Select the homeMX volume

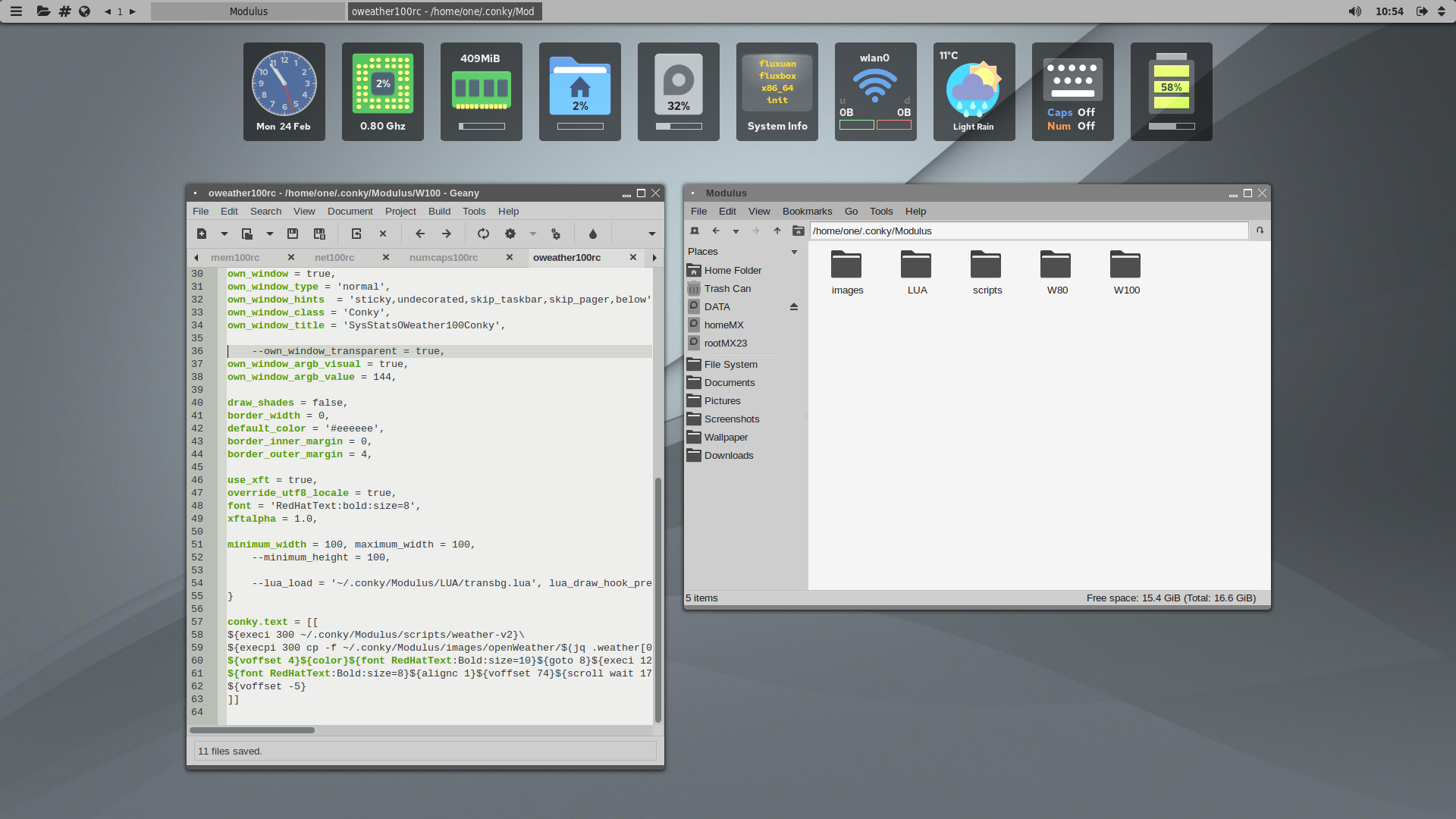point(723,325)
